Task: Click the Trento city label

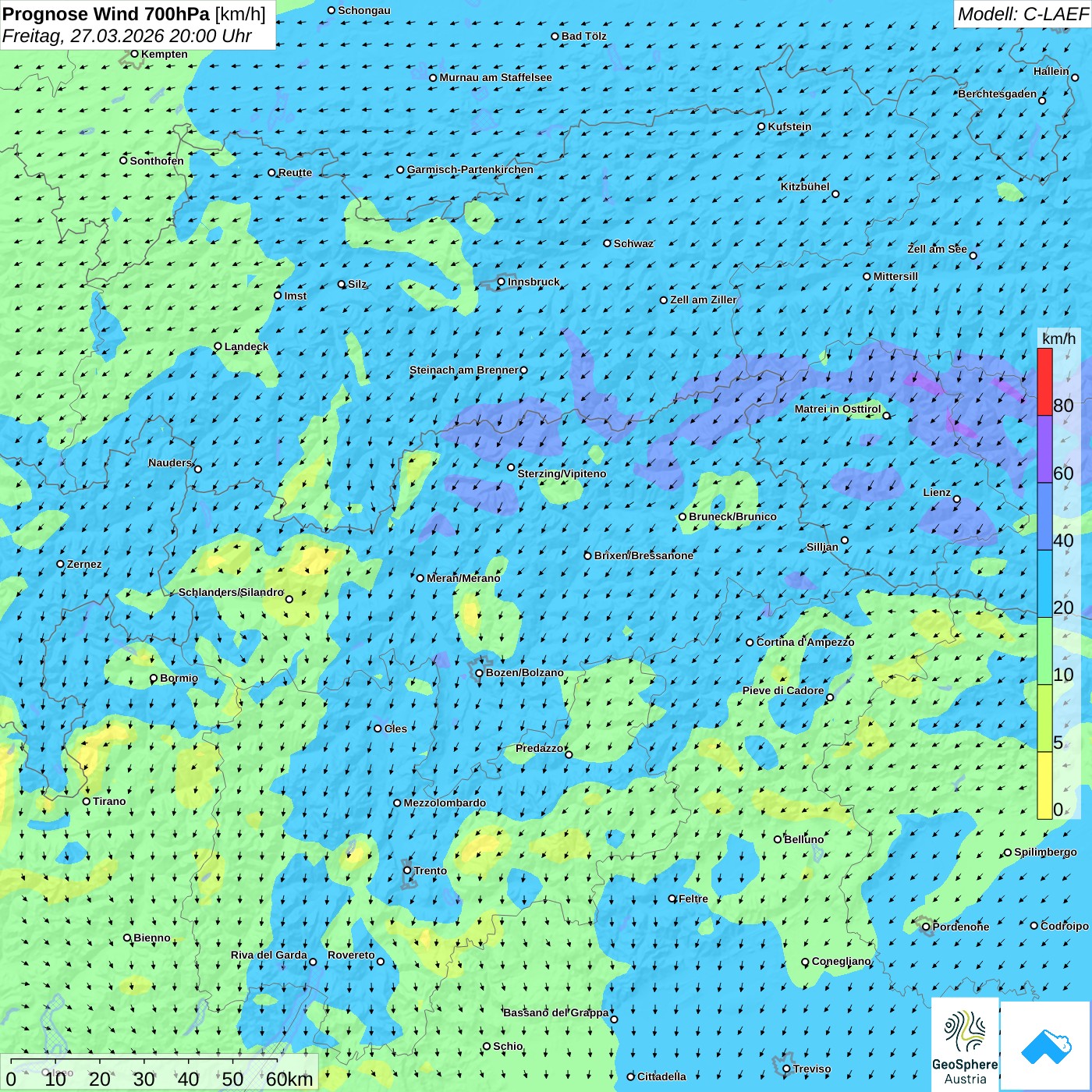Action: (x=431, y=870)
